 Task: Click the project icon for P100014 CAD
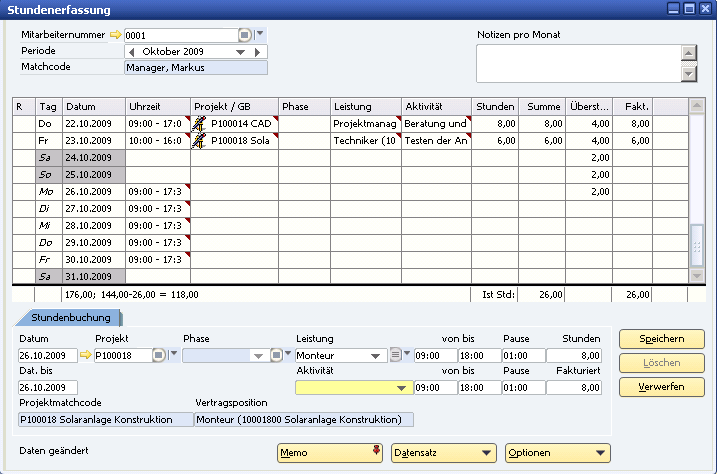(199, 123)
